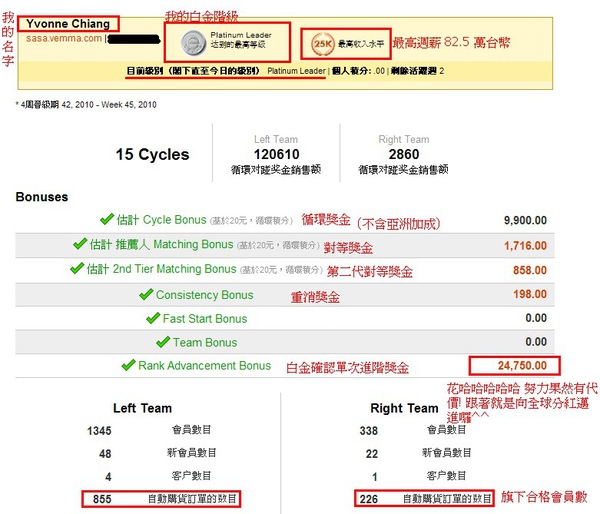Click Left Team customer count 4
The height and width of the screenshot is (514, 600).
click(108, 476)
